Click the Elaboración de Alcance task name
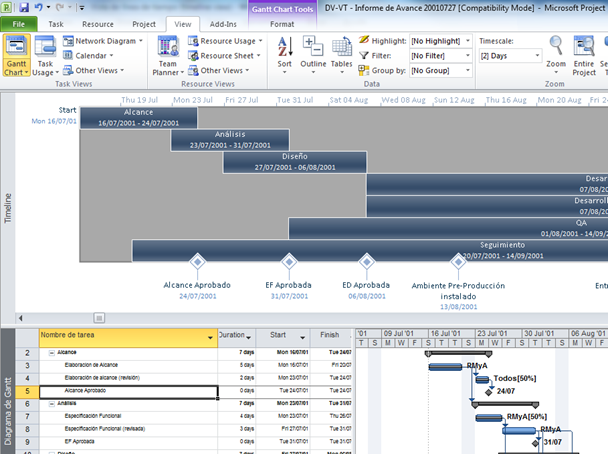Viewport: 608px width, 454px height. pyautogui.click(x=91, y=365)
